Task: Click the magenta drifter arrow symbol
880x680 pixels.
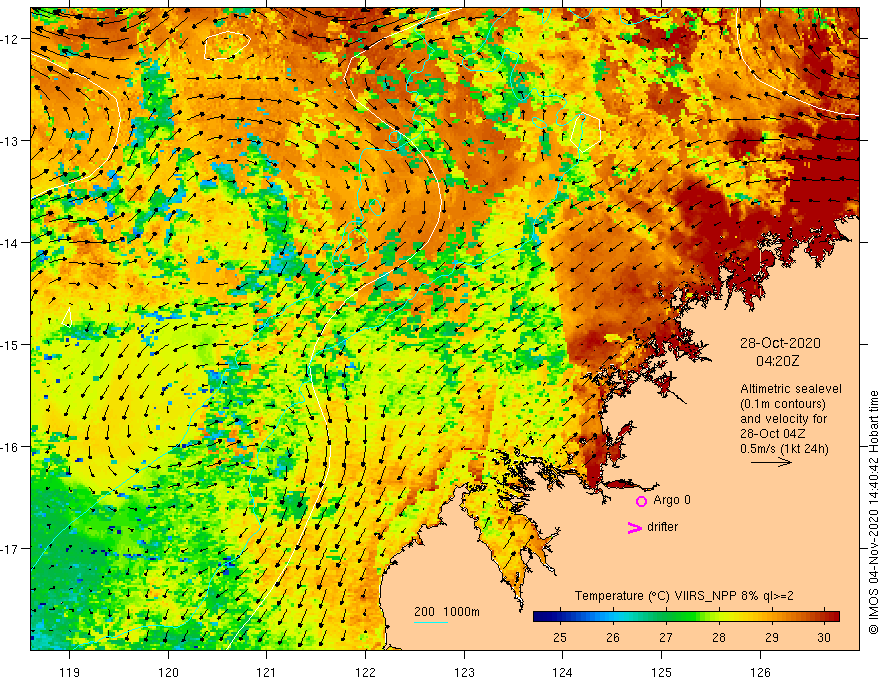Action: click(635, 527)
